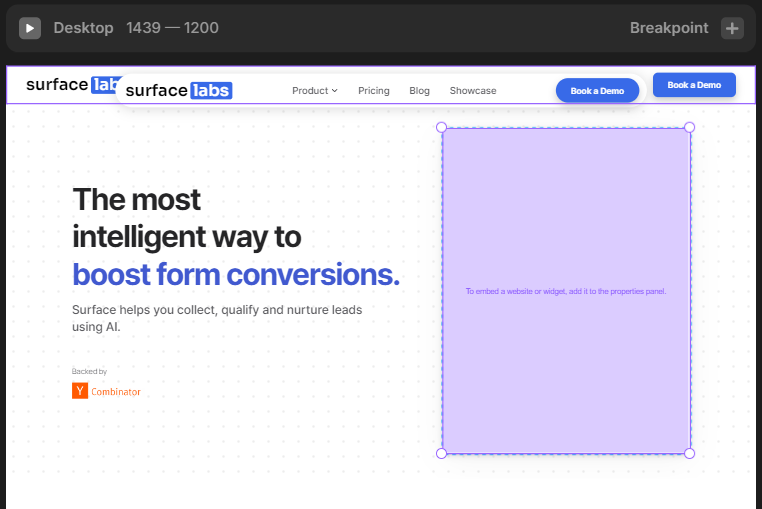Select the embed placeholder frame

[x=566, y=291]
